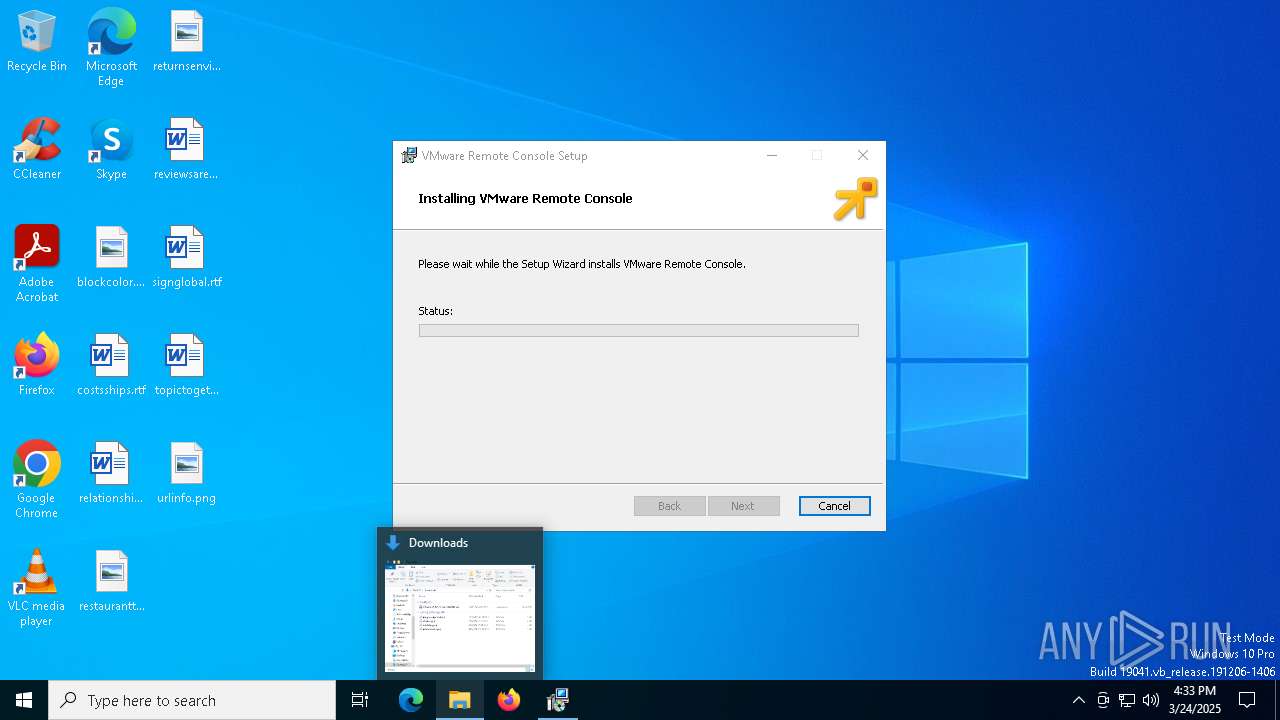Open Edge from the taskbar
This screenshot has height=720, width=1280.
point(411,700)
